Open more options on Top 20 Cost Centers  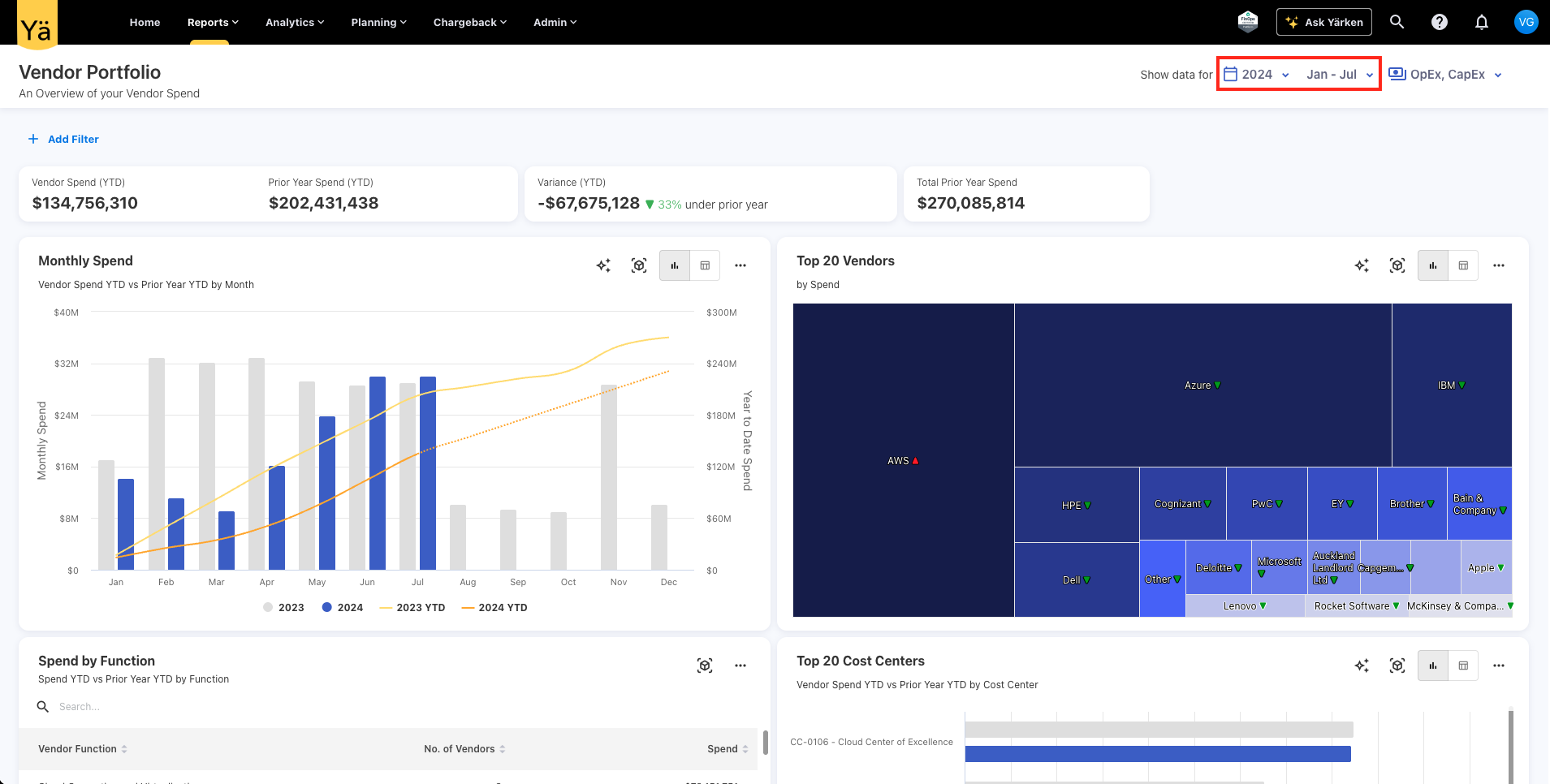coord(1498,666)
